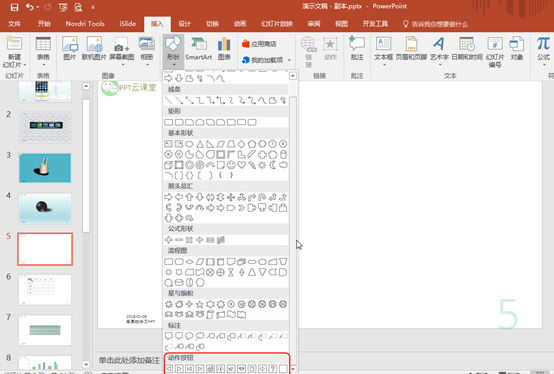Insert the Forward/Next action button
The image size is (554, 374).
pos(179,368)
